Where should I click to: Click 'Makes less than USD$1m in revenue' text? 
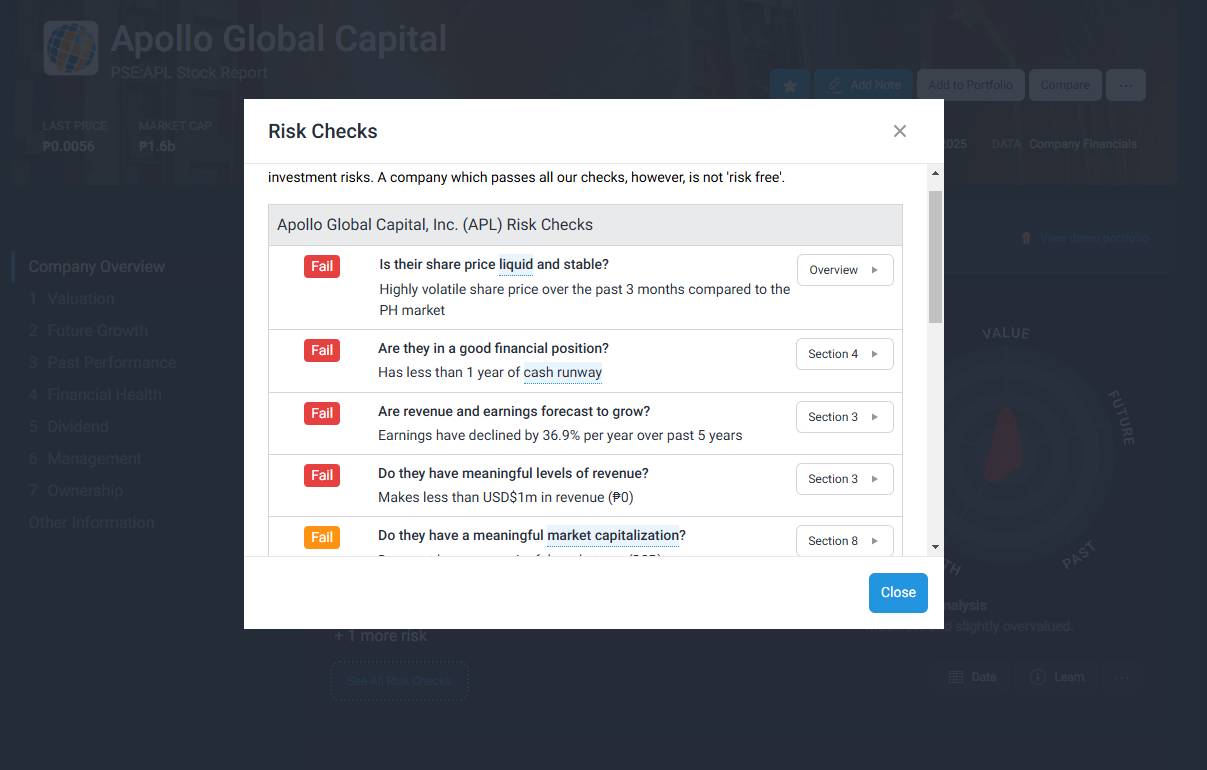click(506, 498)
